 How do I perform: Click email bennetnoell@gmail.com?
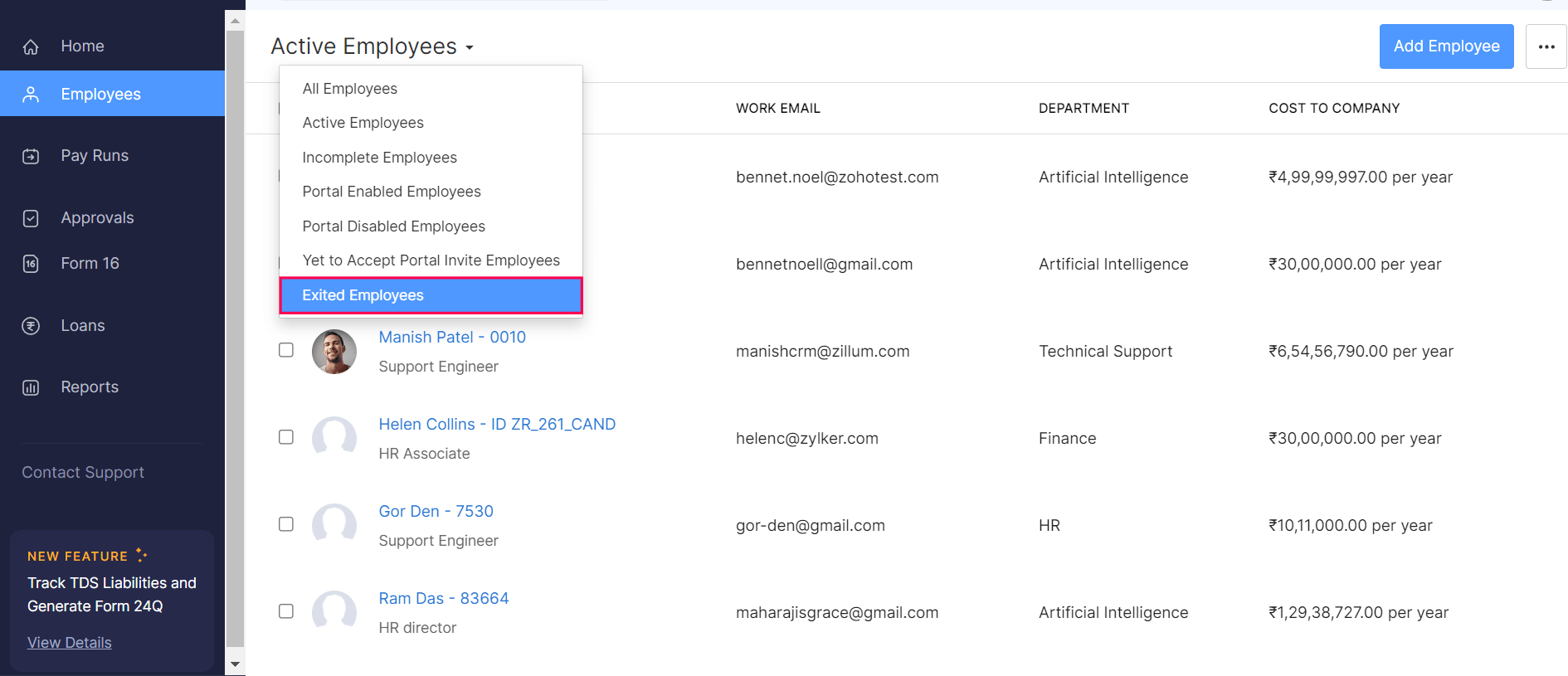pyautogui.click(x=824, y=265)
